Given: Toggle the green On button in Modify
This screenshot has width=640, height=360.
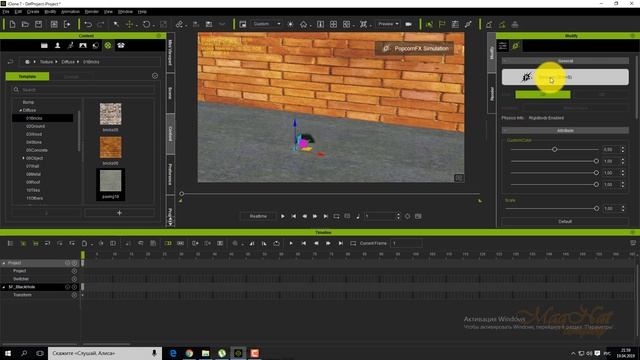Looking at the screenshot, I should 543,94.
